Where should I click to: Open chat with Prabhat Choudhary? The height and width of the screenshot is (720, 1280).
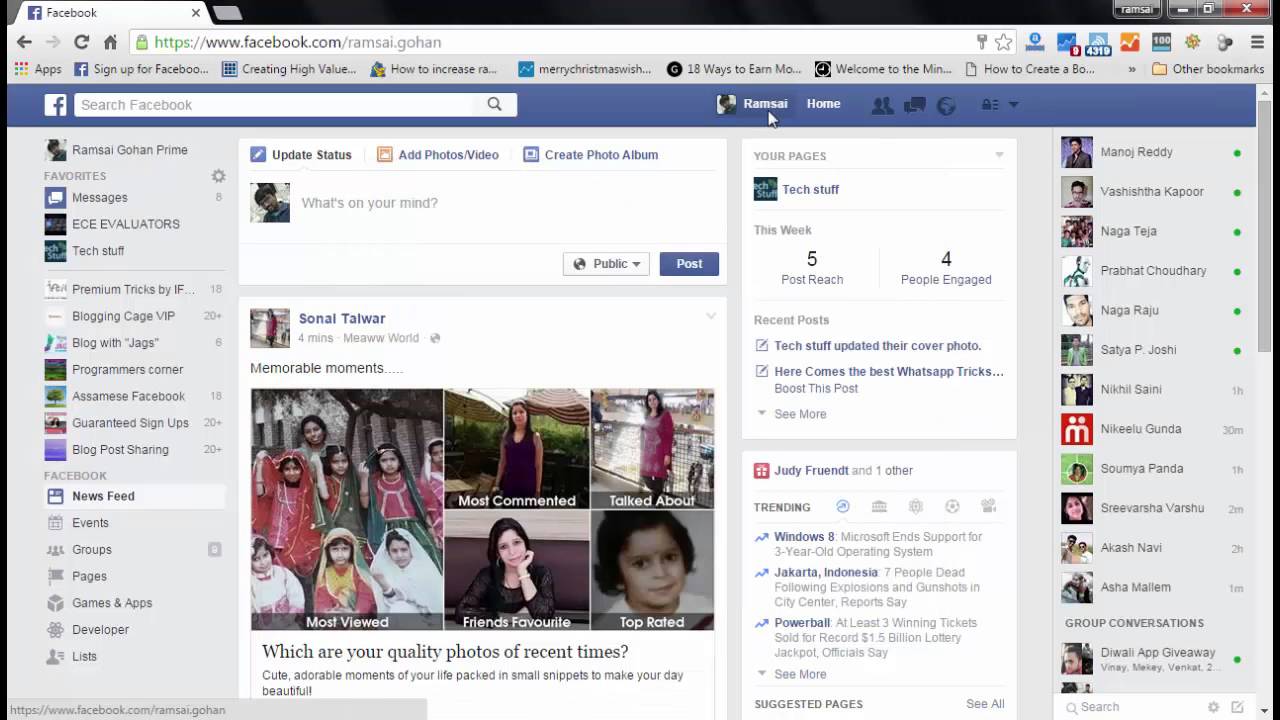pyautogui.click(x=1152, y=271)
